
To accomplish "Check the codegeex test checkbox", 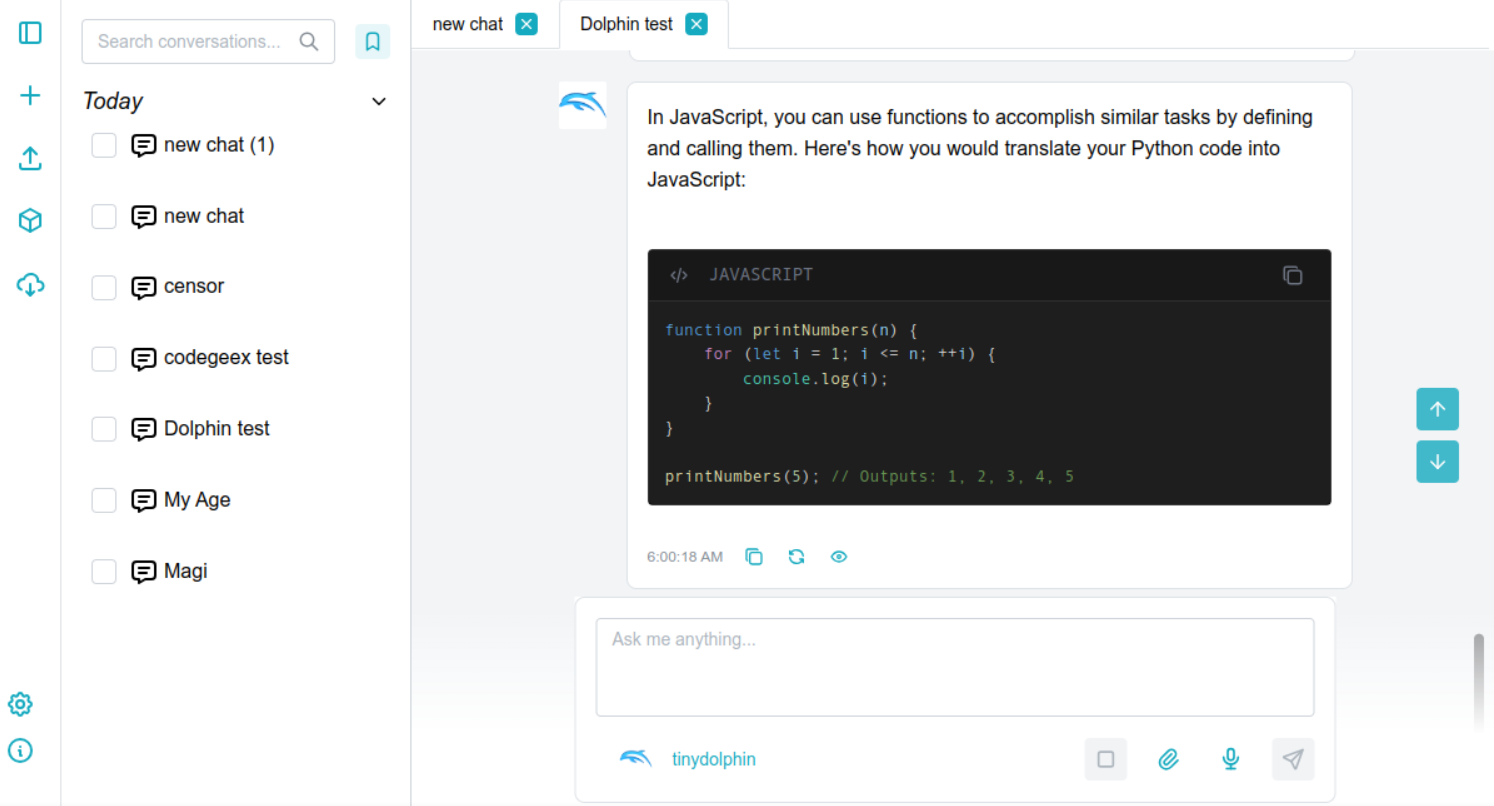I will point(104,359).
